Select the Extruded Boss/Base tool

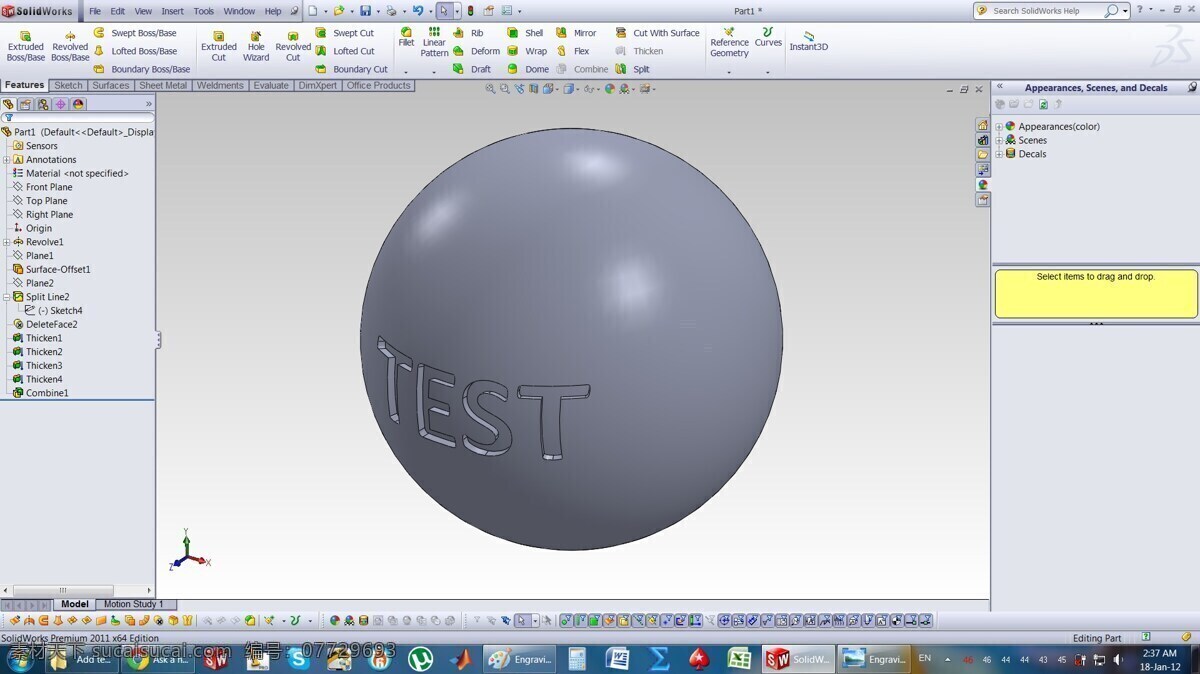26,46
